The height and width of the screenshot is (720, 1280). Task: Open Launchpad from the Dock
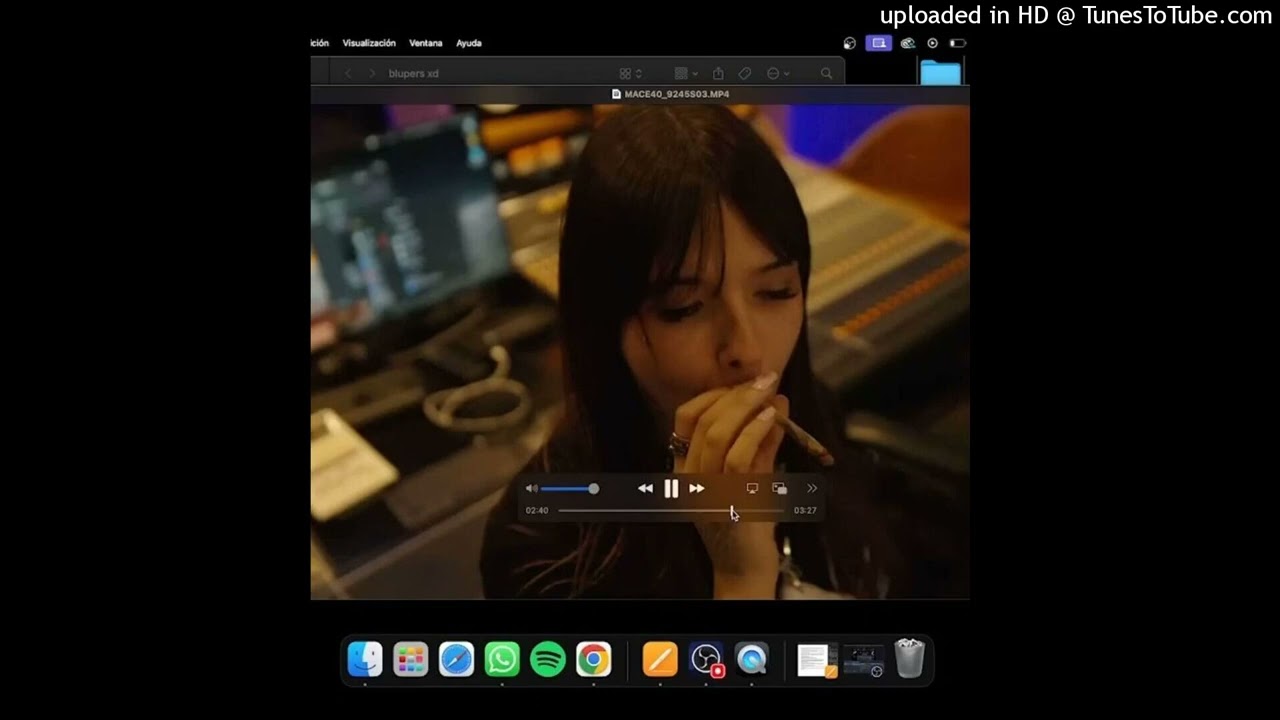[411, 659]
